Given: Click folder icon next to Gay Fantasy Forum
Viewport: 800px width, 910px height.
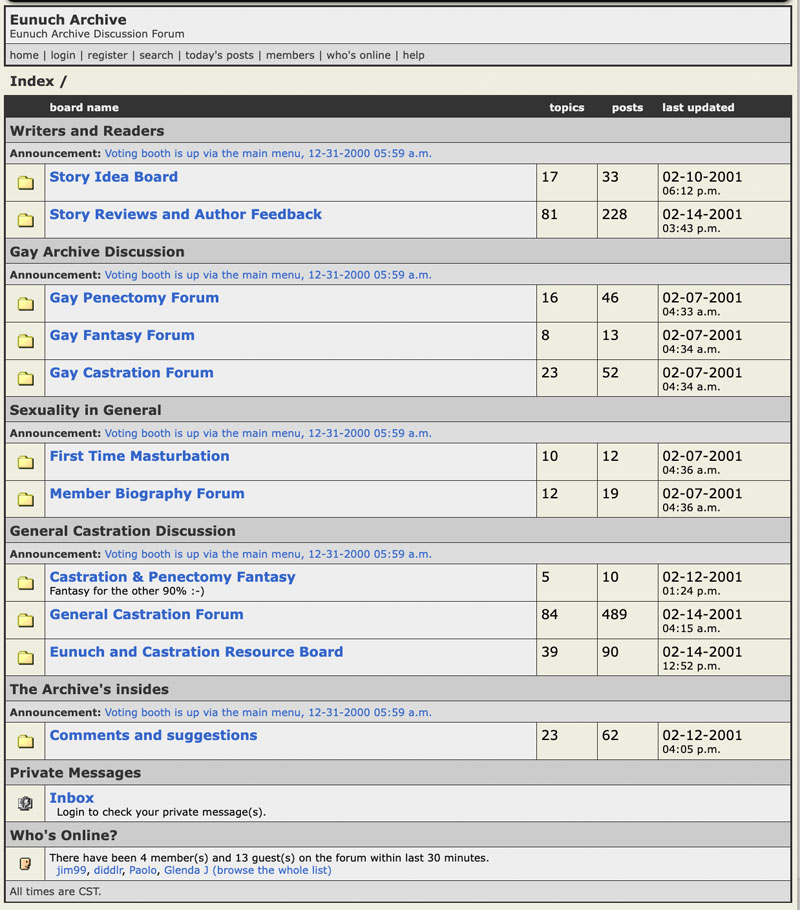Looking at the screenshot, I should [26, 341].
